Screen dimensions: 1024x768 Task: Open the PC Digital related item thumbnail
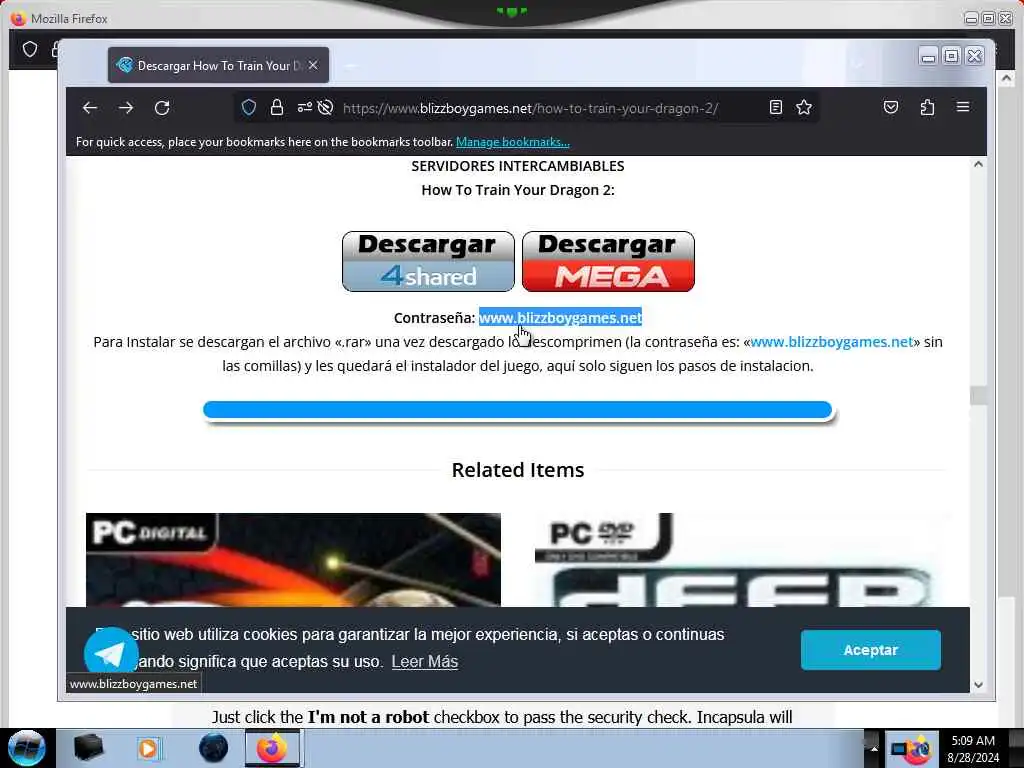(293, 560)
